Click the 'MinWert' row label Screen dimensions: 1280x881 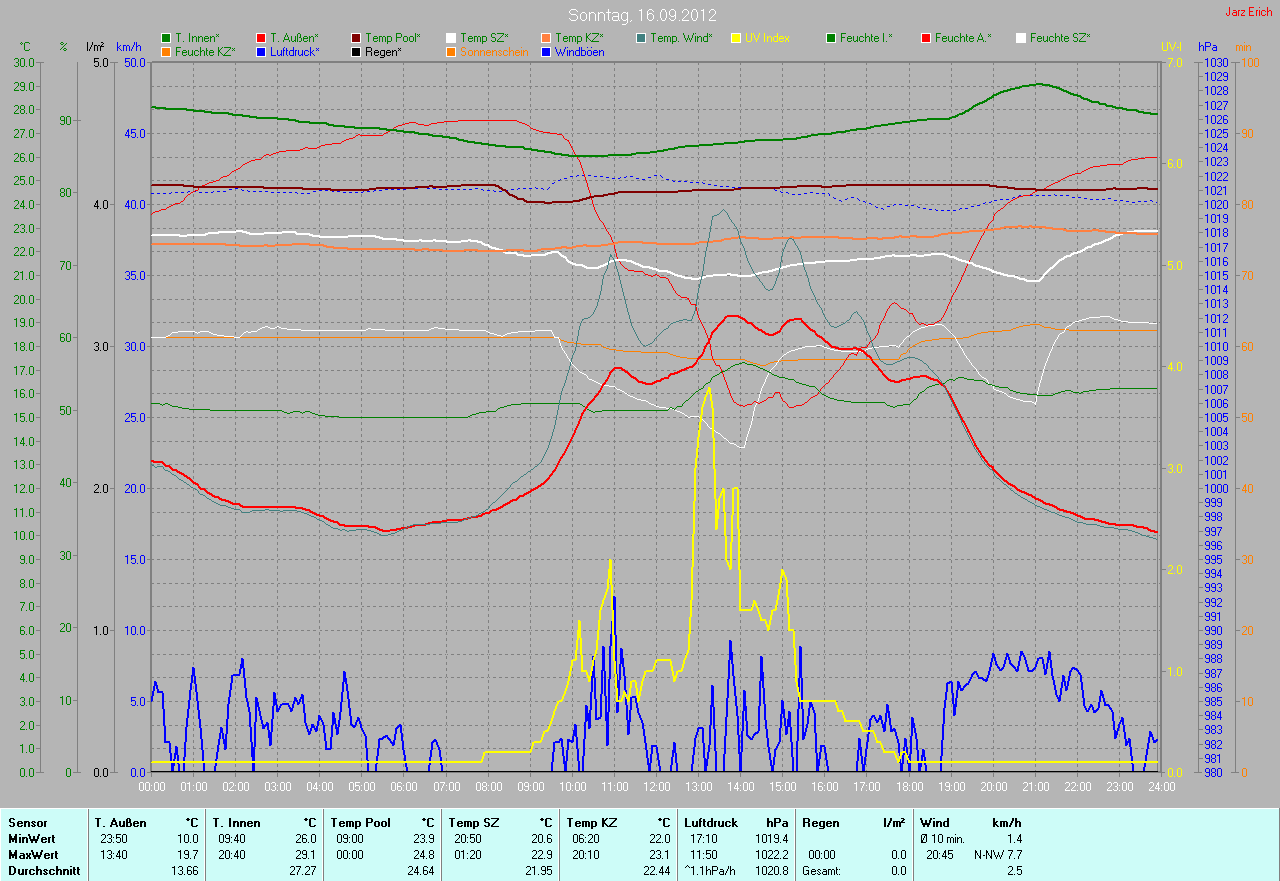(32, 839)
